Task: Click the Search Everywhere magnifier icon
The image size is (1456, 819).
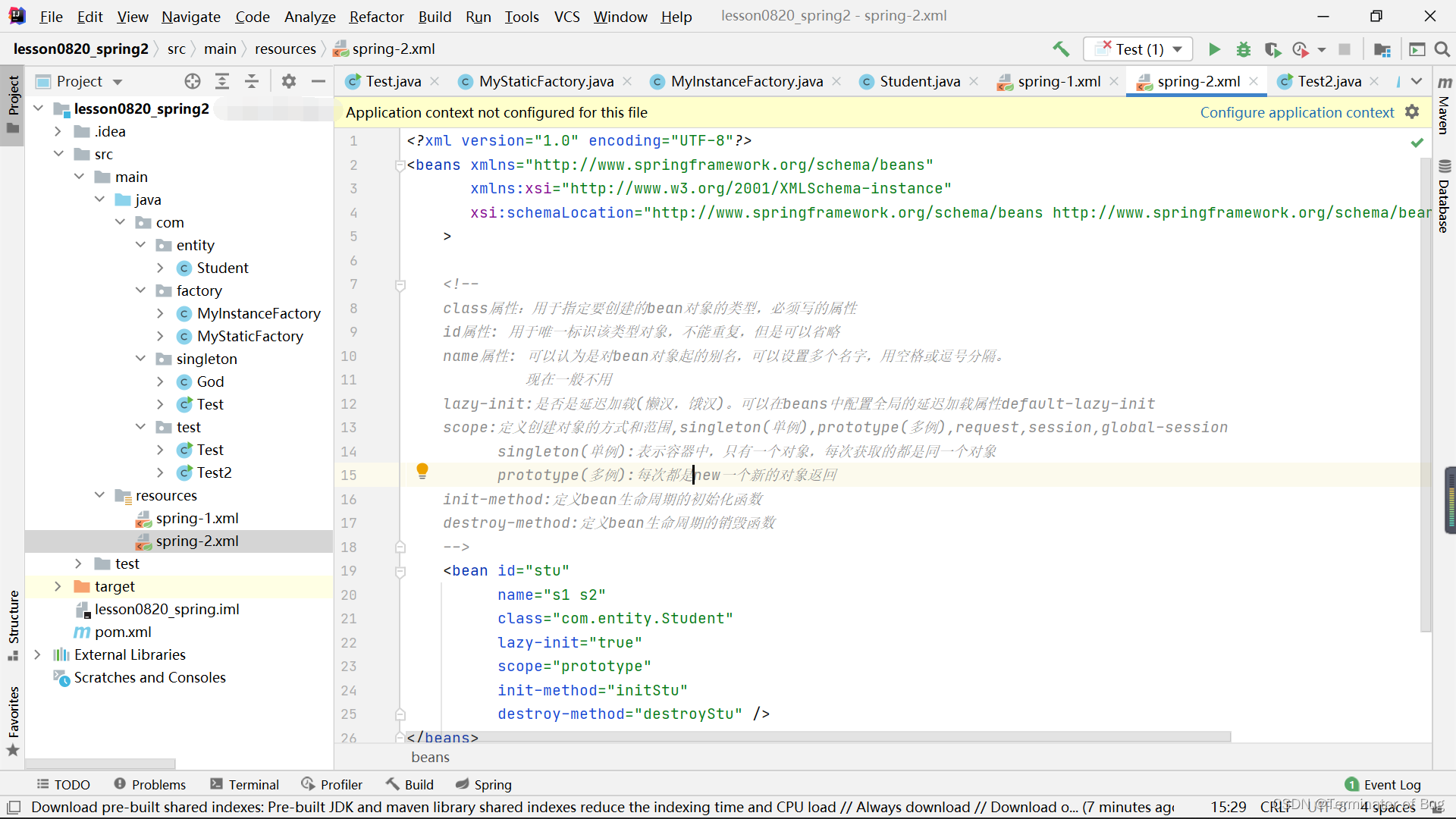Action: click(1442, 49)
